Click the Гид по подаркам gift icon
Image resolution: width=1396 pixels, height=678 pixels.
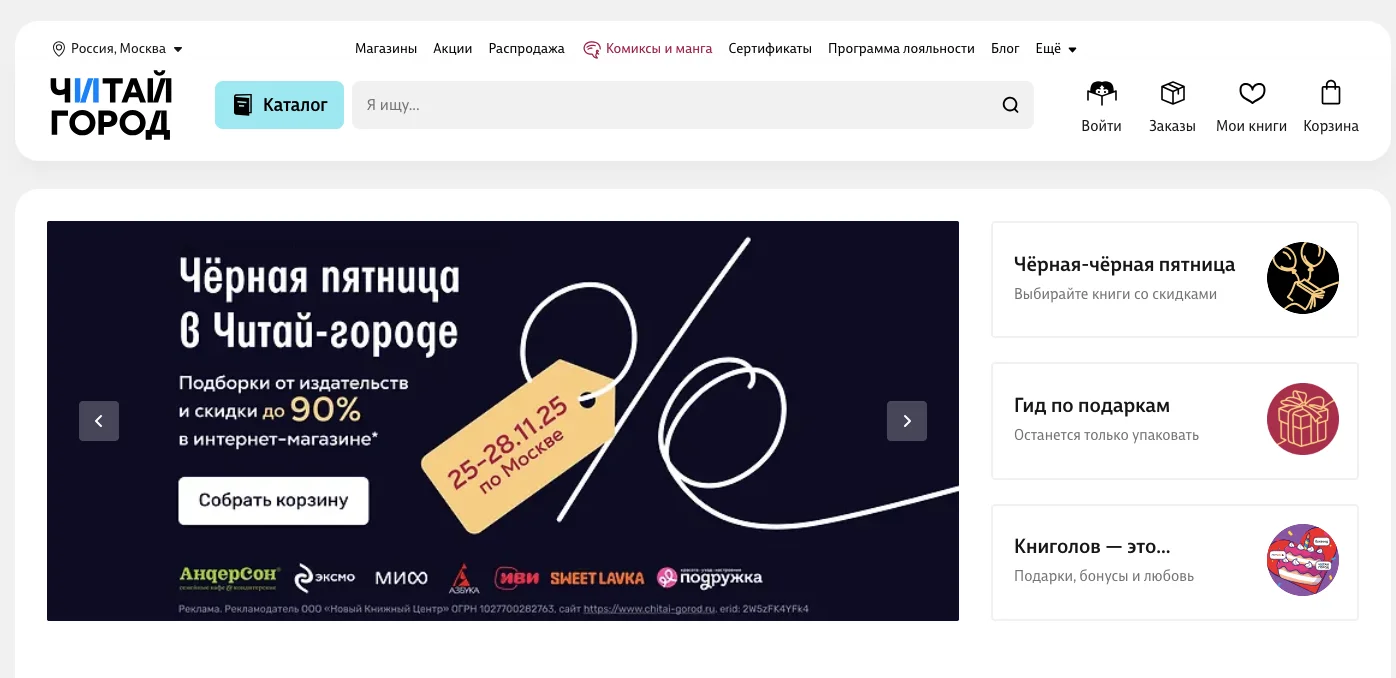pyautogui.click(x=1302, y=419)
